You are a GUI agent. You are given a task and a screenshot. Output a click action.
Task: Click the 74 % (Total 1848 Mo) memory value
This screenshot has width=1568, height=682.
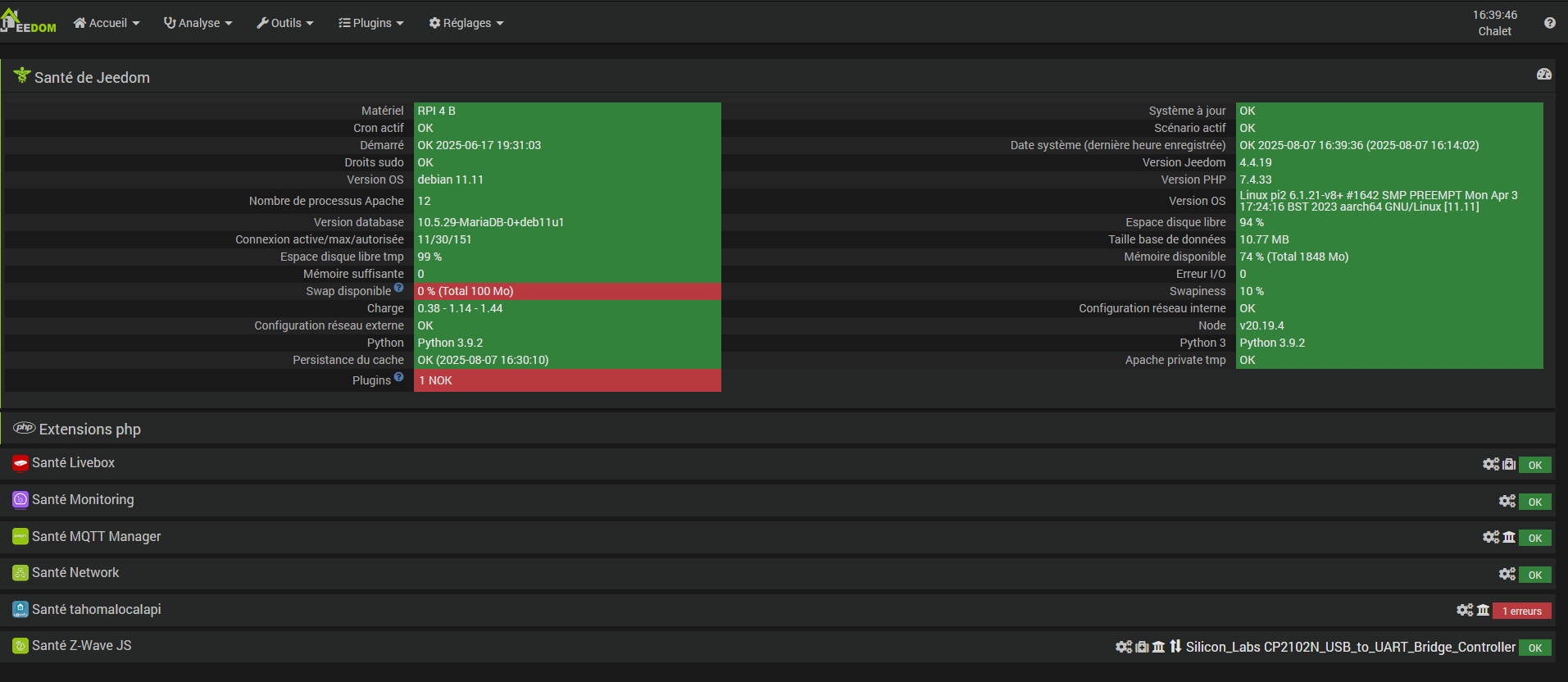[1294, 257]
